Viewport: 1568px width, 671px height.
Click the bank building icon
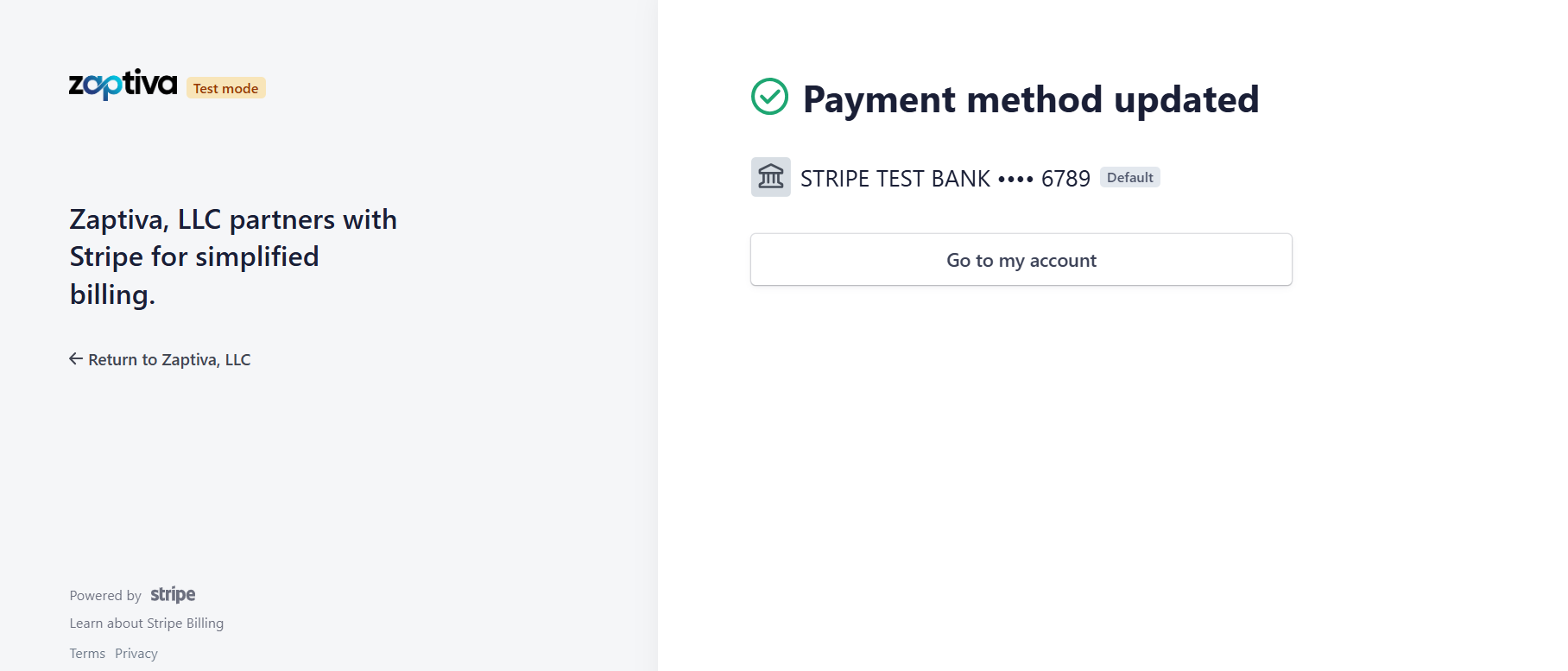pyautogui.click(x=770, y=177)
